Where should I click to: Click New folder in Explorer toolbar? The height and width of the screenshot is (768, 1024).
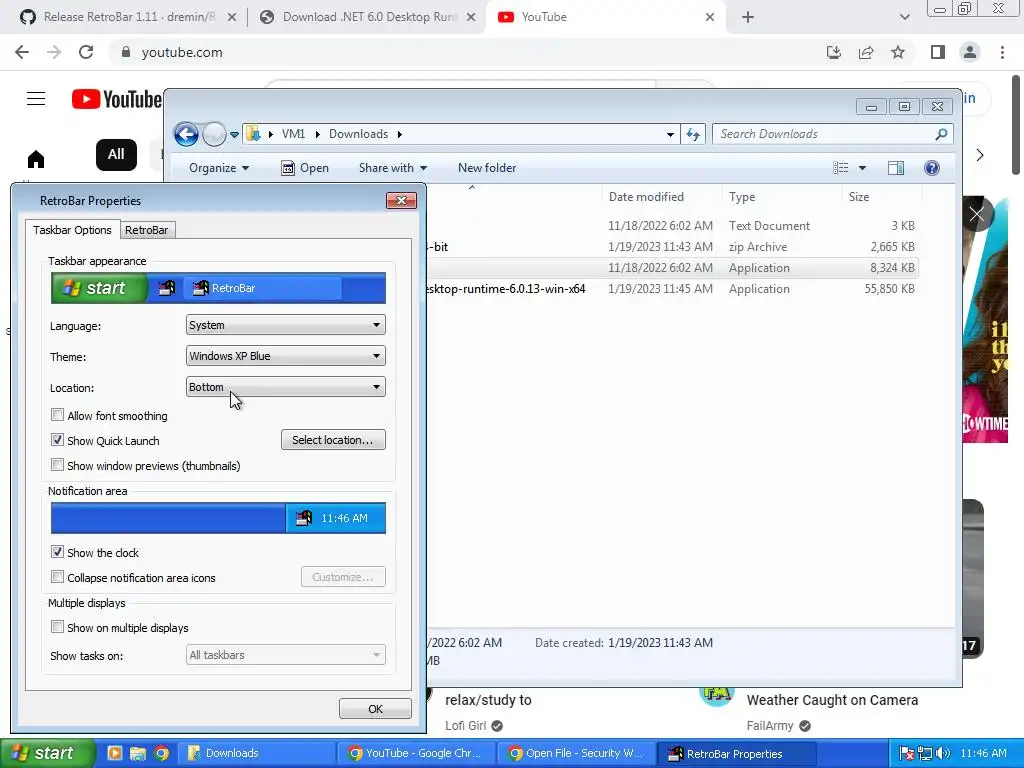[487, 168]
